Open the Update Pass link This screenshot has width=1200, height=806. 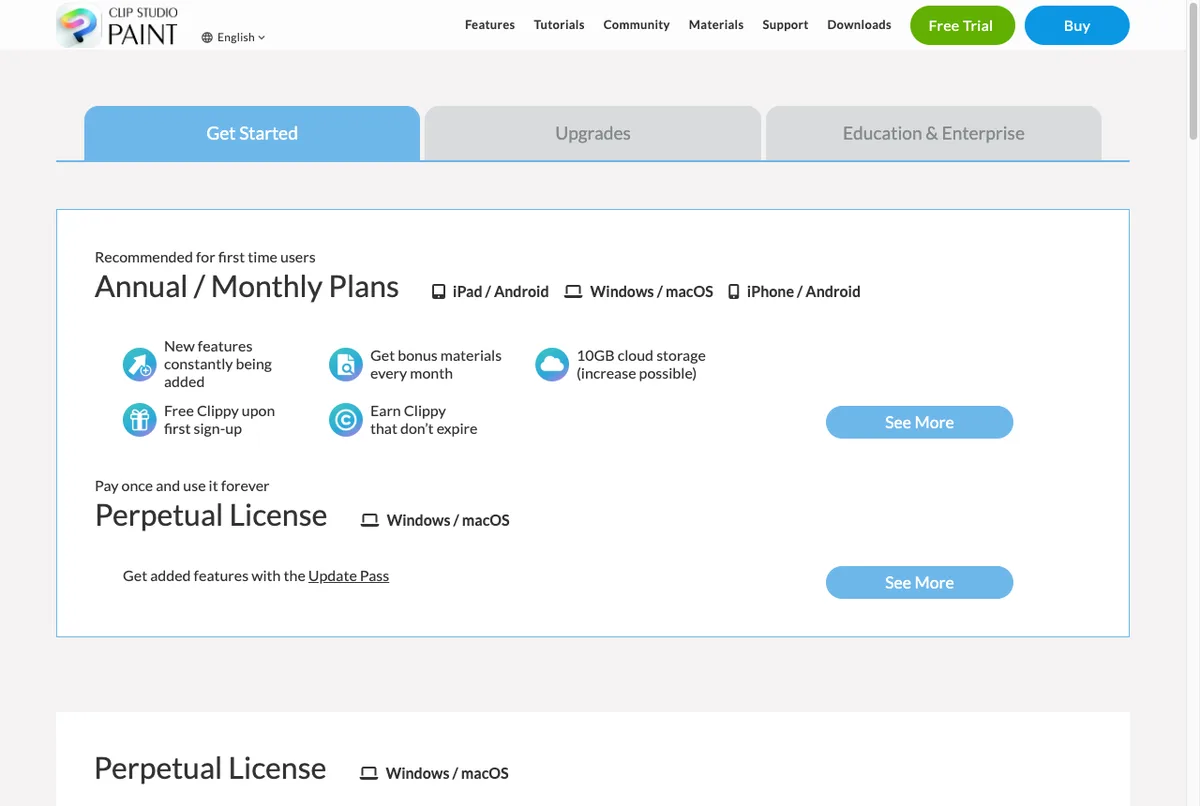pyautogui.click(x=348, y=576)
